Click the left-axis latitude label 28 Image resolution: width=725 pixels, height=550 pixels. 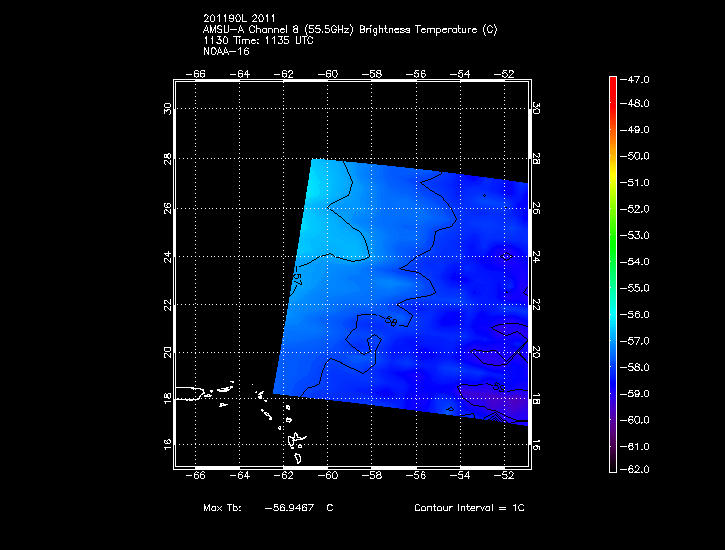167,159
